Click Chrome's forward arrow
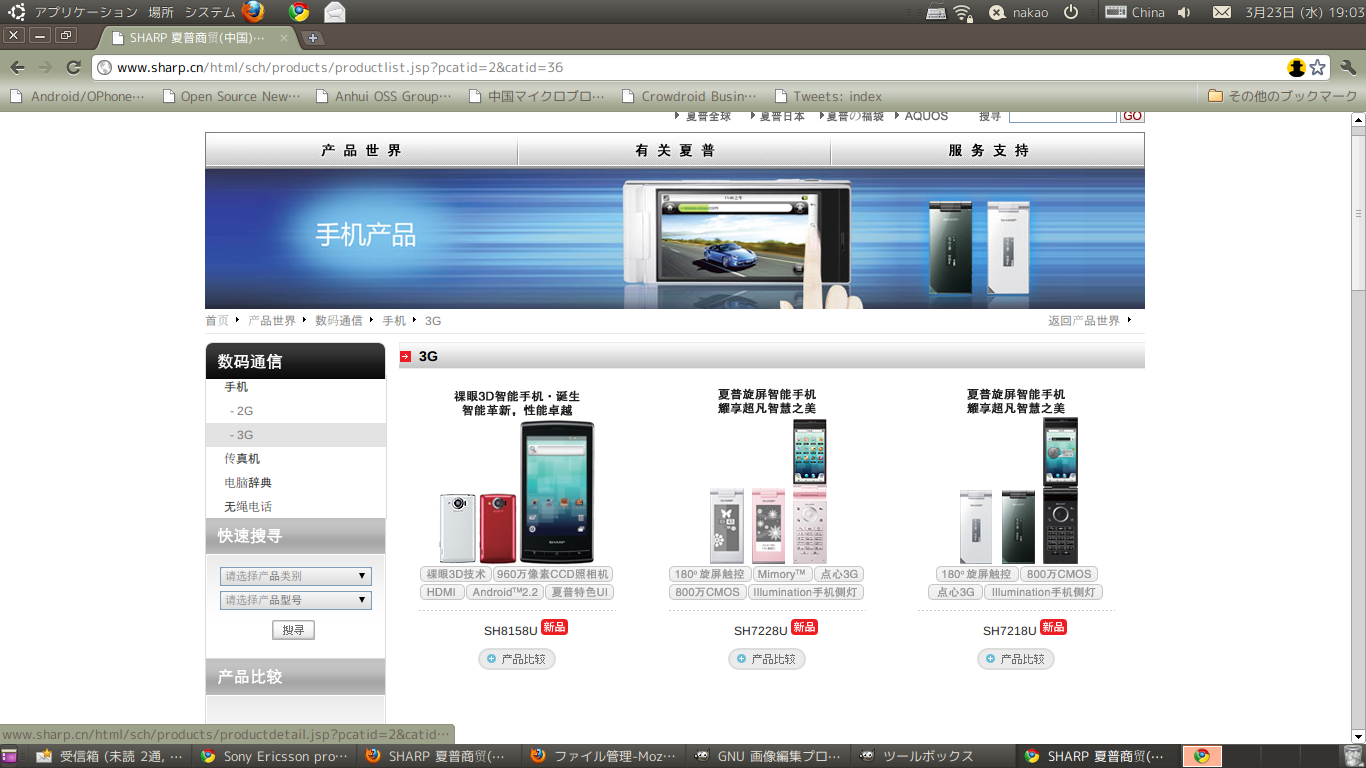1366x768 pixels. point(45,67)
